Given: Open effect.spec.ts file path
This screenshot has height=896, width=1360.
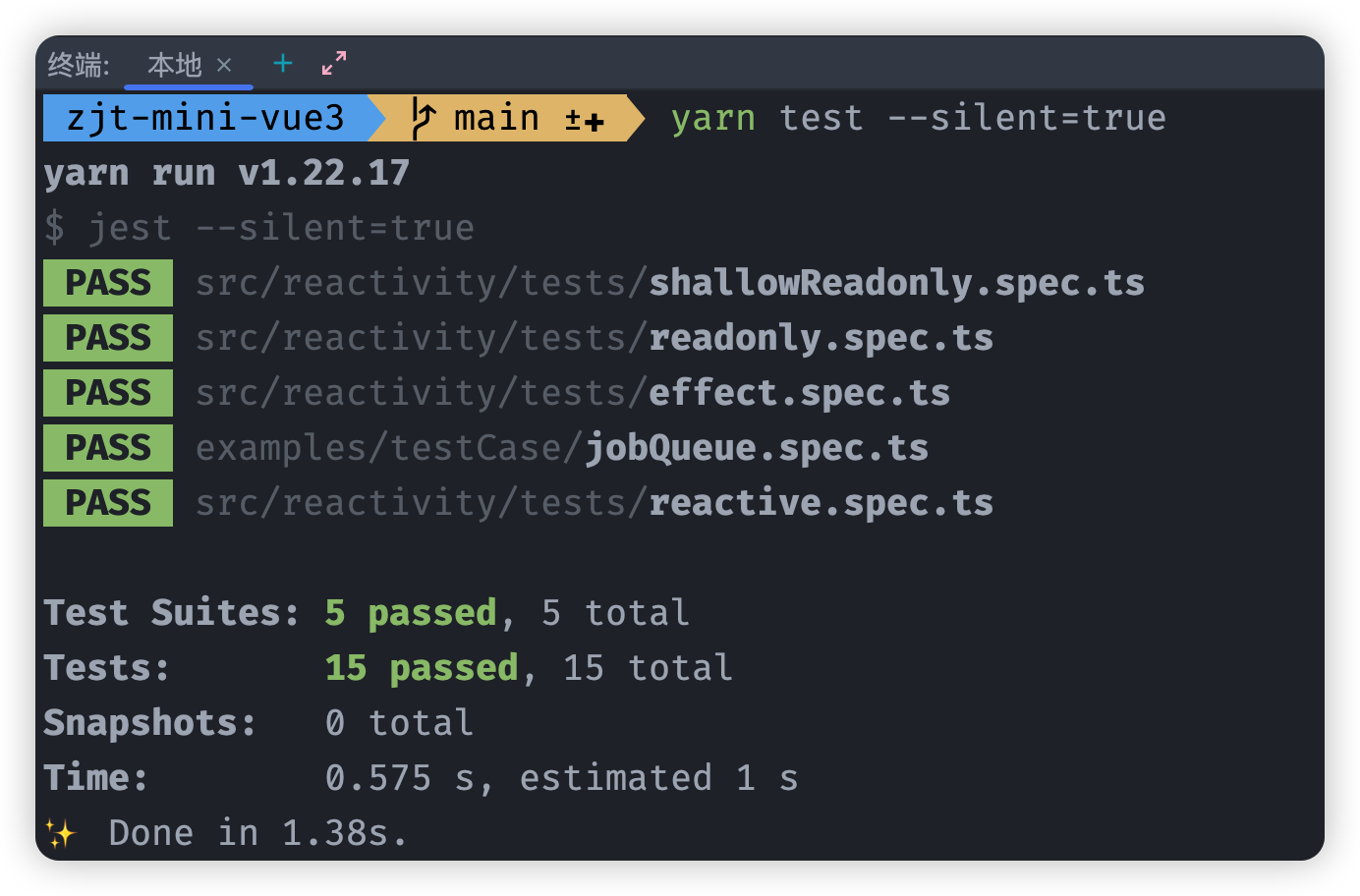Looking at the screenshot, I should pos(573,393).
